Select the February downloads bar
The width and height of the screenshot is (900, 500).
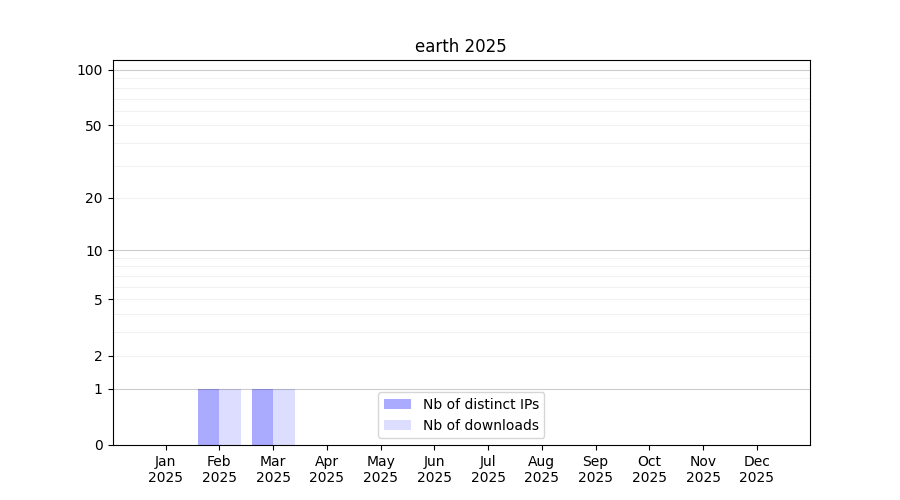coord(230,417)
